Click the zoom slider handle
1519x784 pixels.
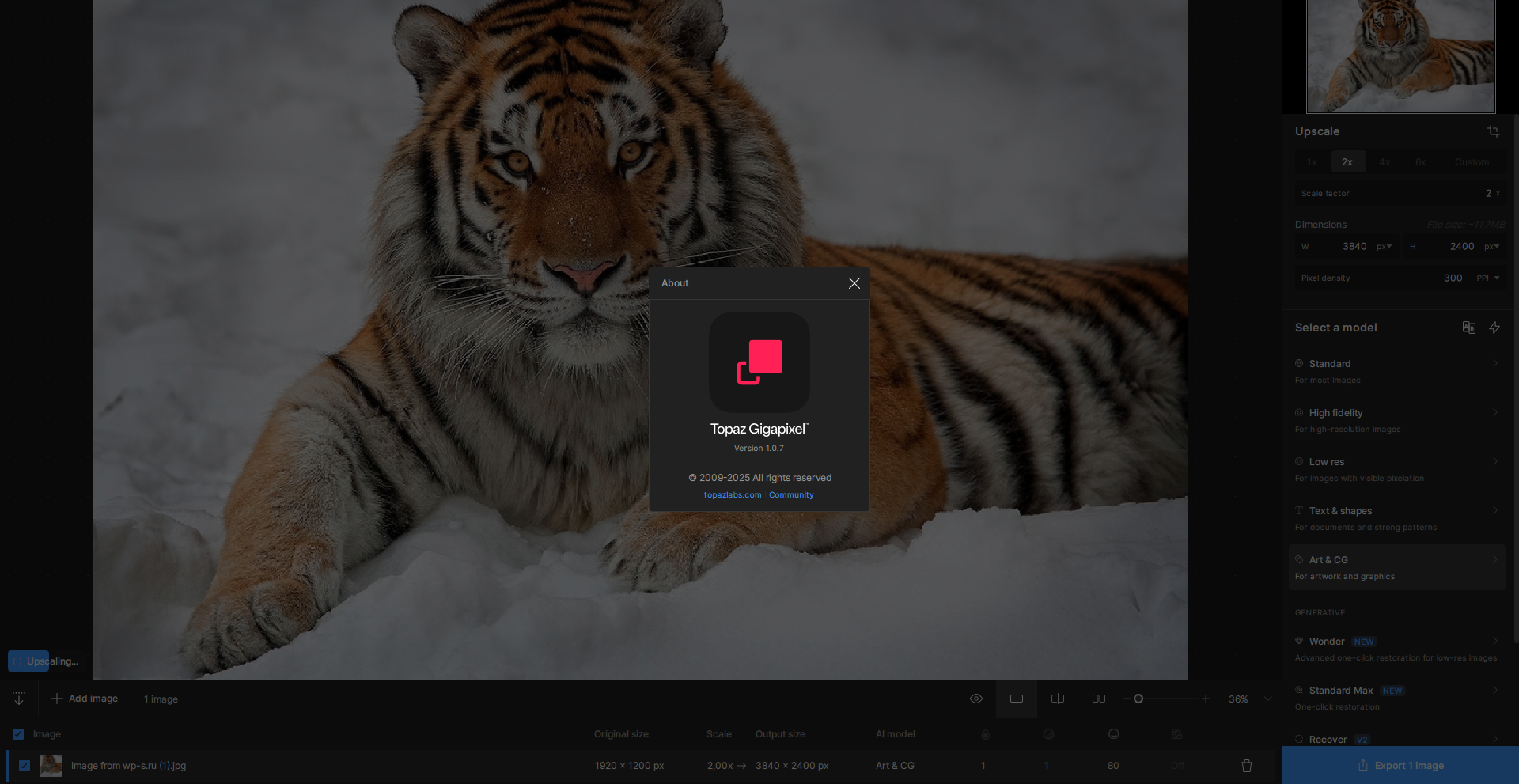point(1138,699)
